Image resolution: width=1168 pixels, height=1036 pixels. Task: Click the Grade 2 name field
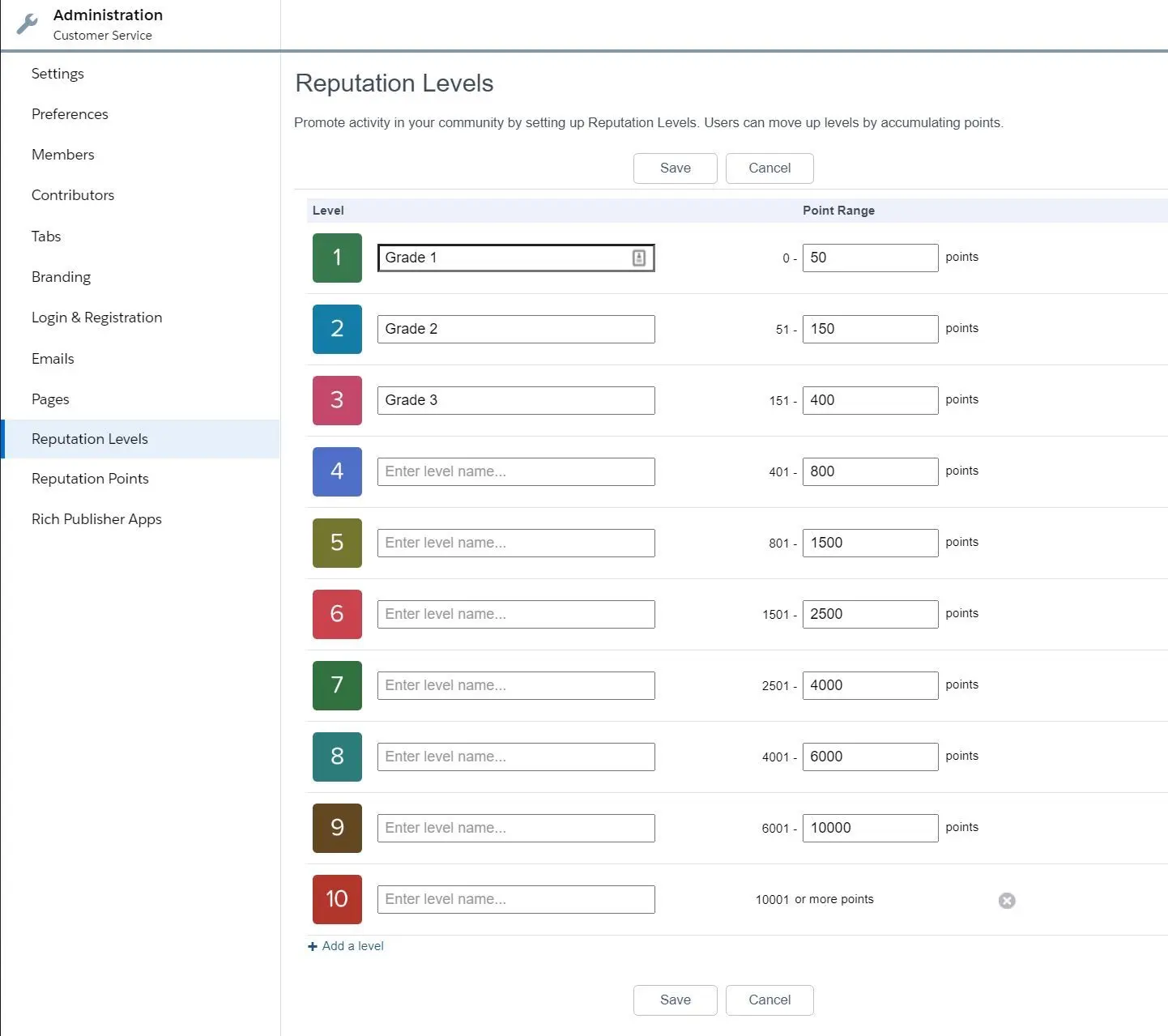pyautogui.click(x=516, y=329)
